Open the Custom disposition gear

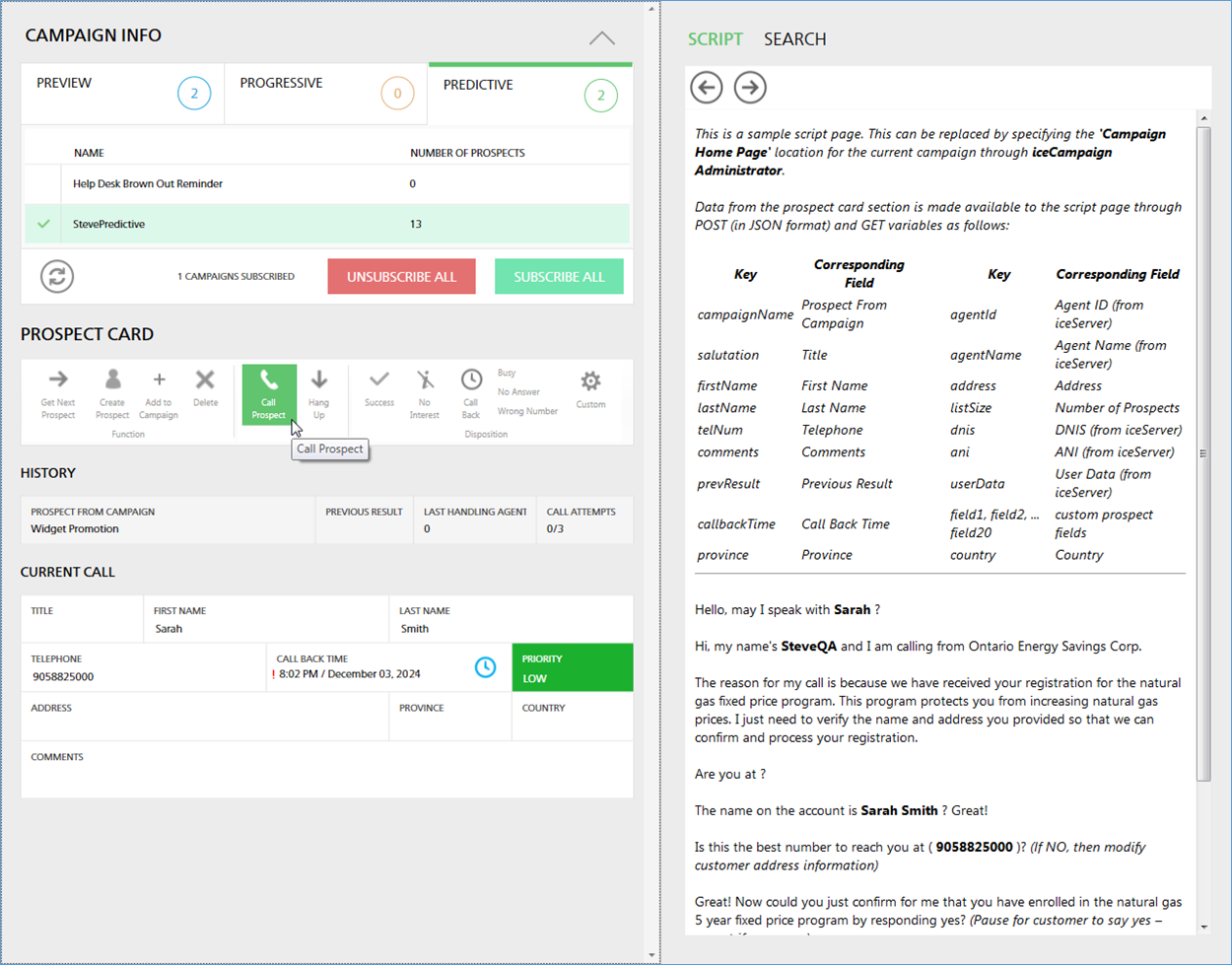[590, 381]
